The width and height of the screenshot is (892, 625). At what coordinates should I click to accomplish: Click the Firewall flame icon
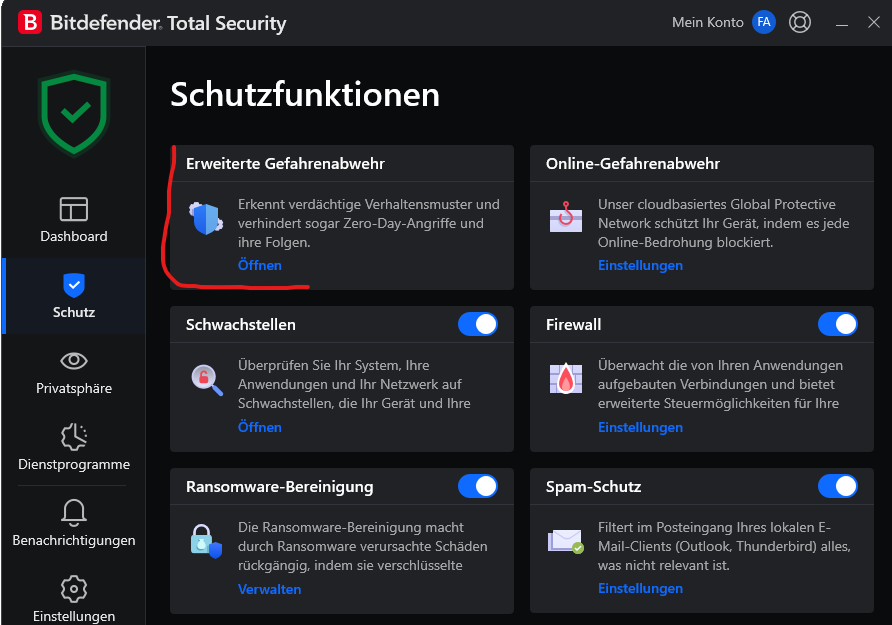[565, 378]
